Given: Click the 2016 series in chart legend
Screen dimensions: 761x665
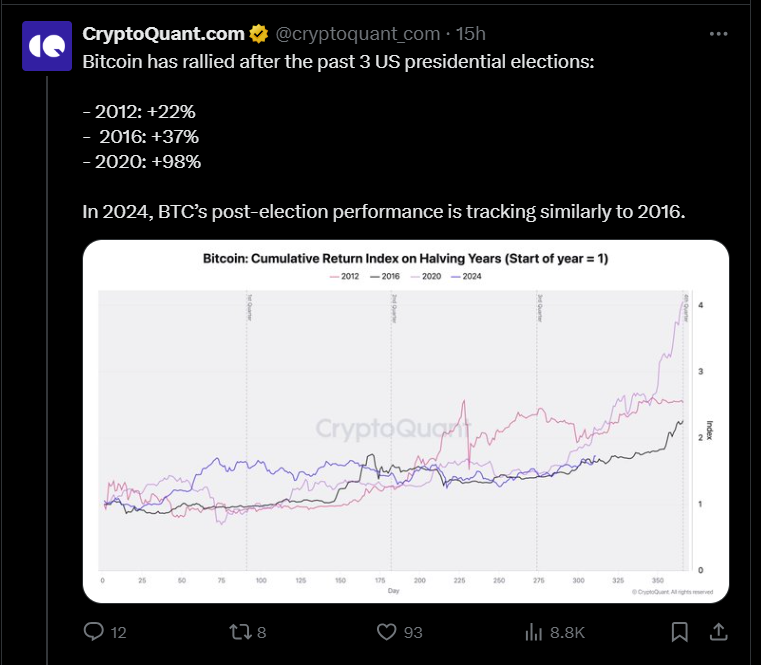Looking at the screenshot, I should 384,276.
